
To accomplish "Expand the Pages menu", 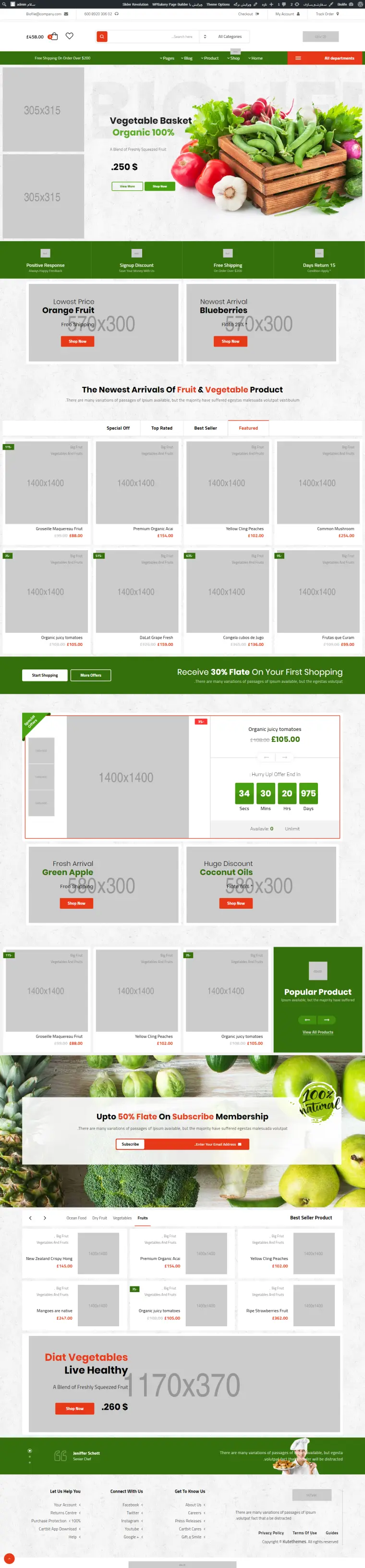I will (167, 59).
